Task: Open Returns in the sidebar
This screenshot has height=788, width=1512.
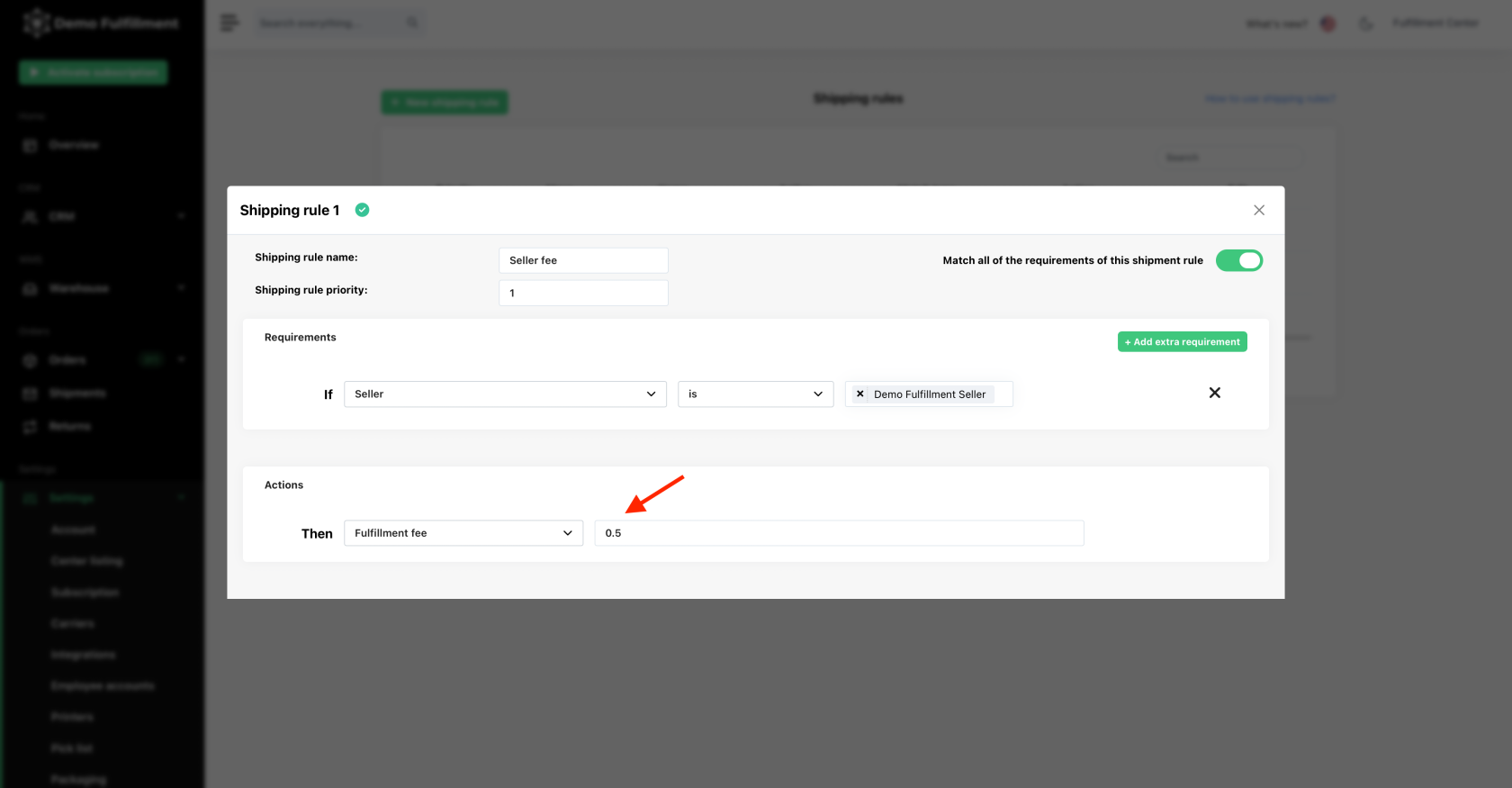Action: [70, 426]
